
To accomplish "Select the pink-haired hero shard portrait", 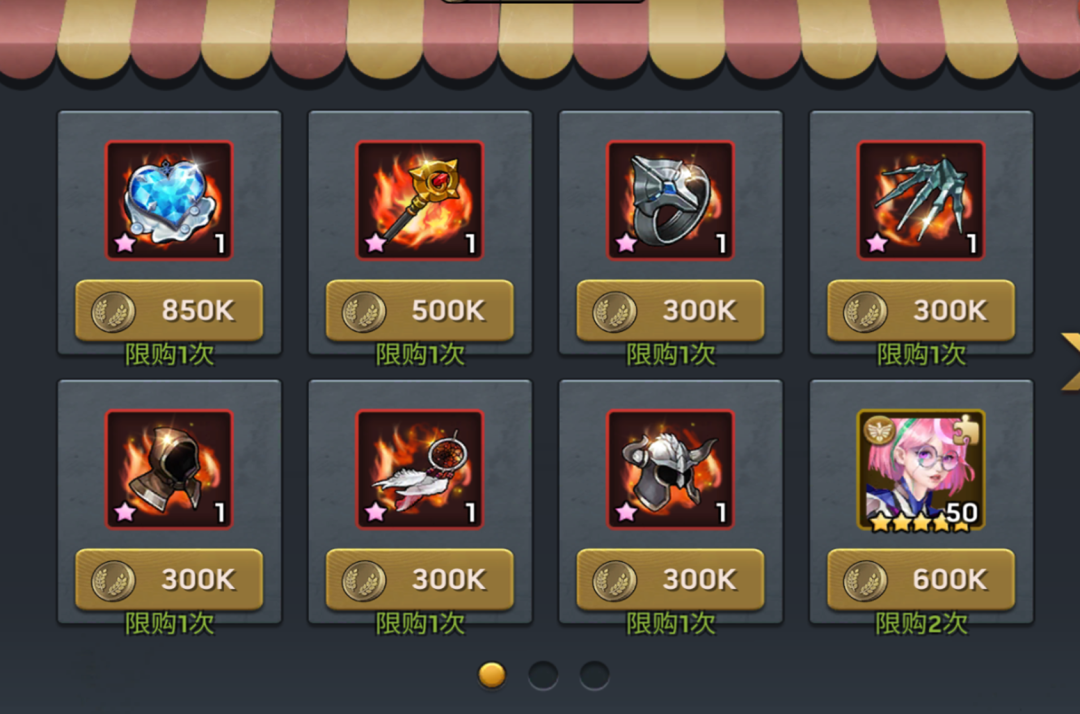I will (x=921, y=471).
